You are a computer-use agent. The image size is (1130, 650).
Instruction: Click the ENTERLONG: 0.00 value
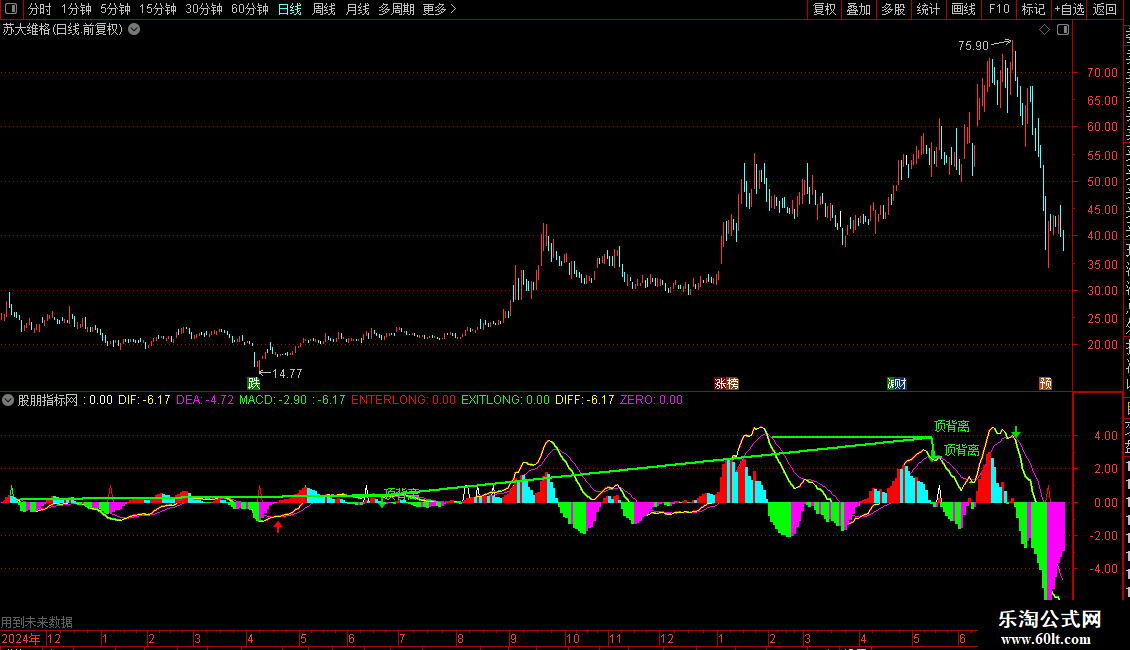[x=404, y=400]
